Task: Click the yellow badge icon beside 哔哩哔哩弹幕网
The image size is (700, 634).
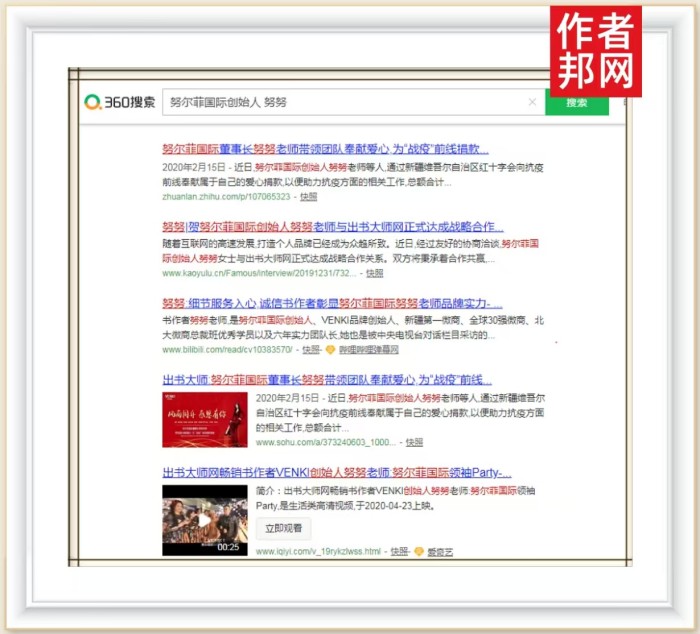Action: click(x=330, y=350)
